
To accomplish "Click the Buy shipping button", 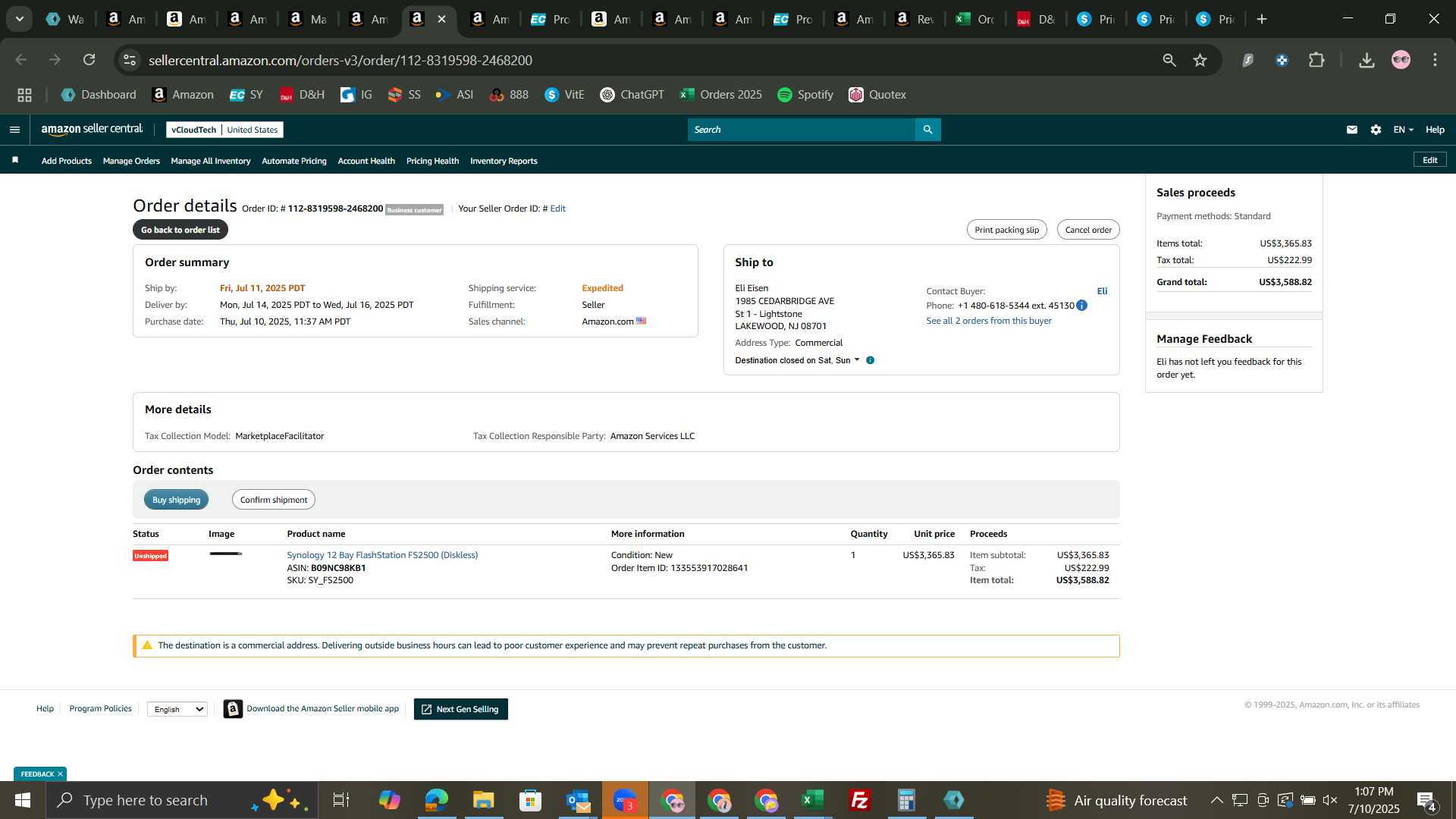I will click(176, 500).
